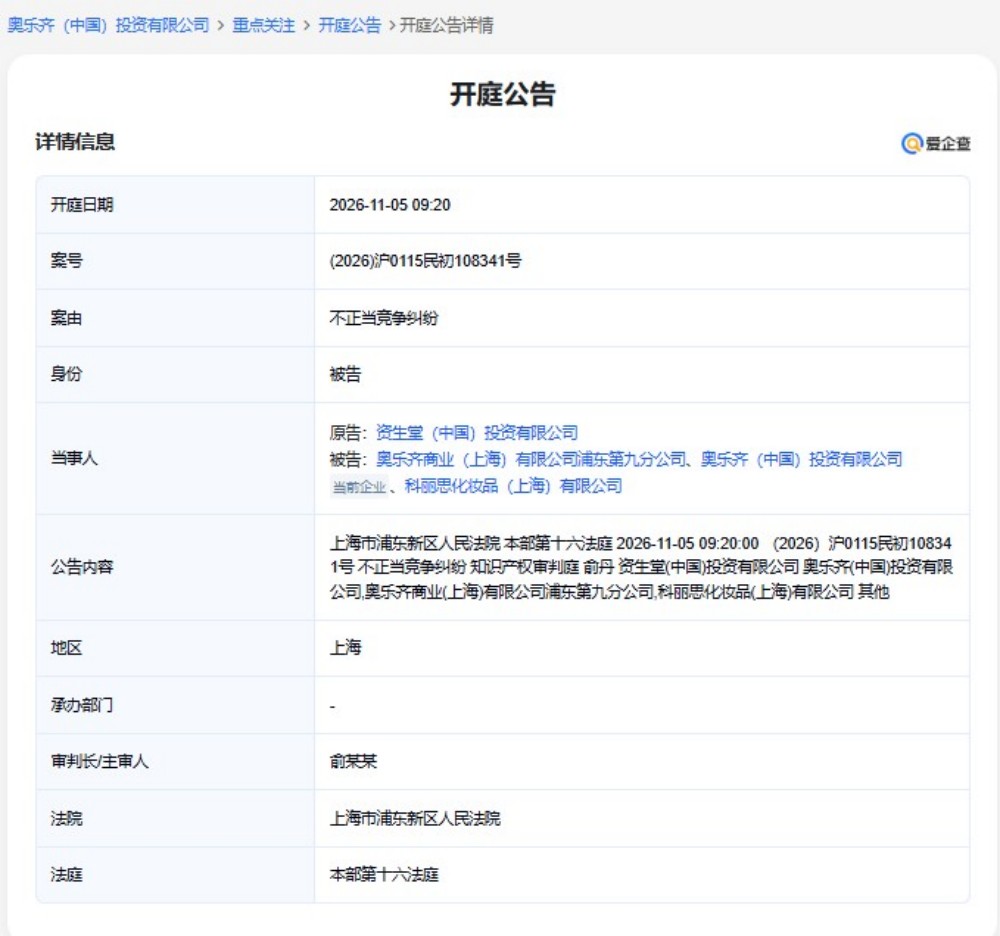Click the 当前企业 tag
This screenshot has width=1000, height=936.
[x=359, y=487]
